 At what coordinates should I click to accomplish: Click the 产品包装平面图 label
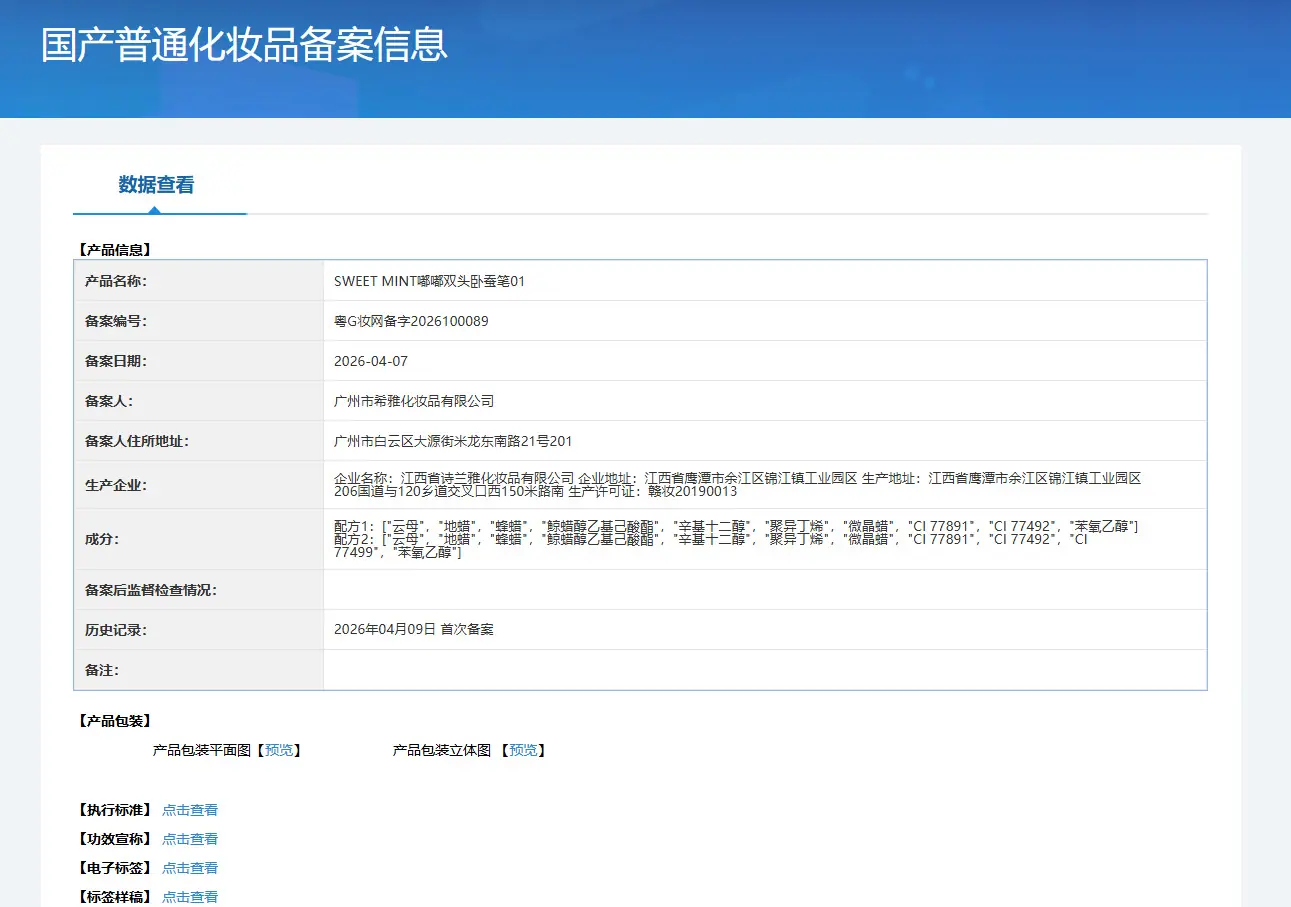[202, 750]
